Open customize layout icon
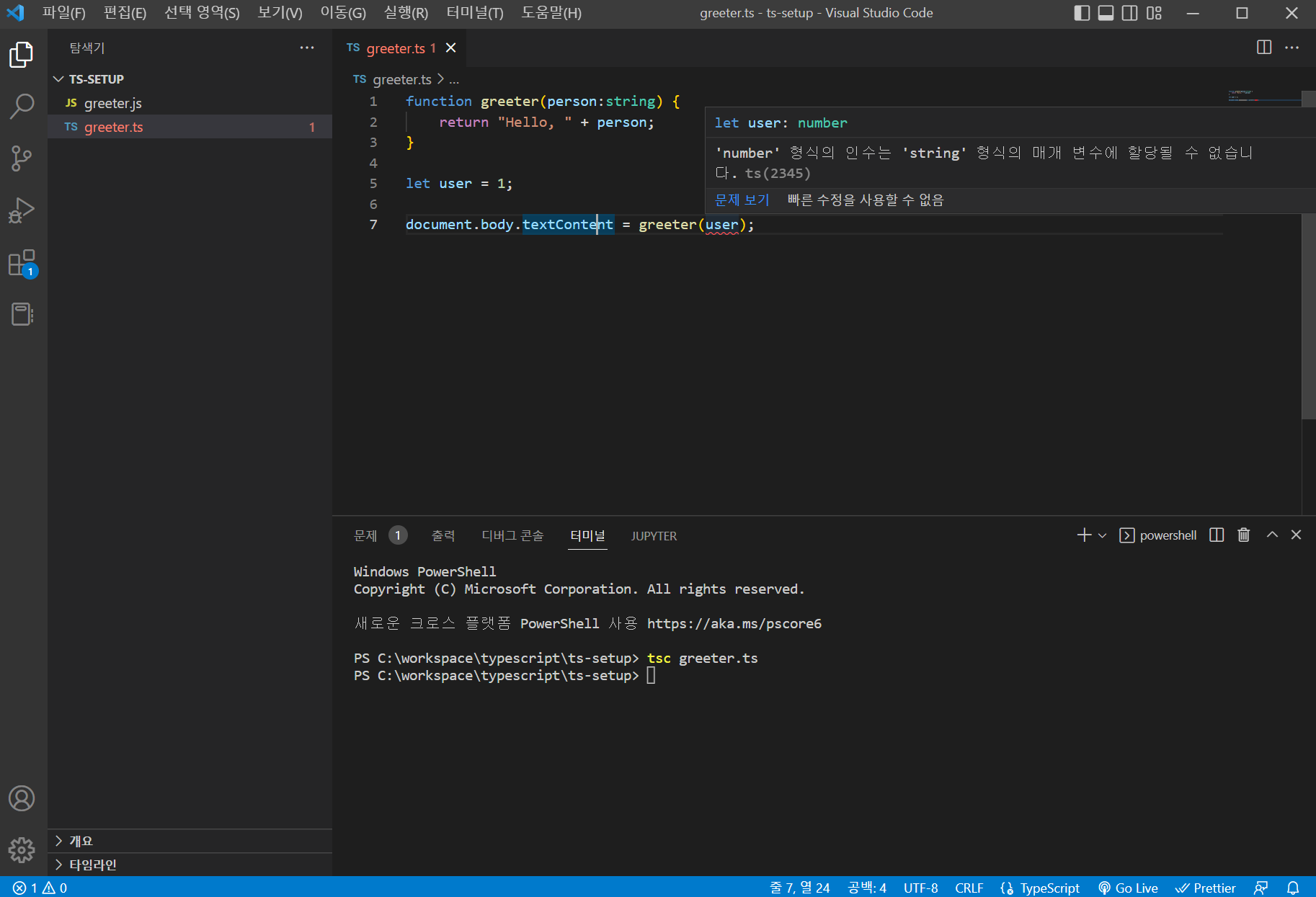Viewport: 1316px width, 897px height. (1155, 13)
